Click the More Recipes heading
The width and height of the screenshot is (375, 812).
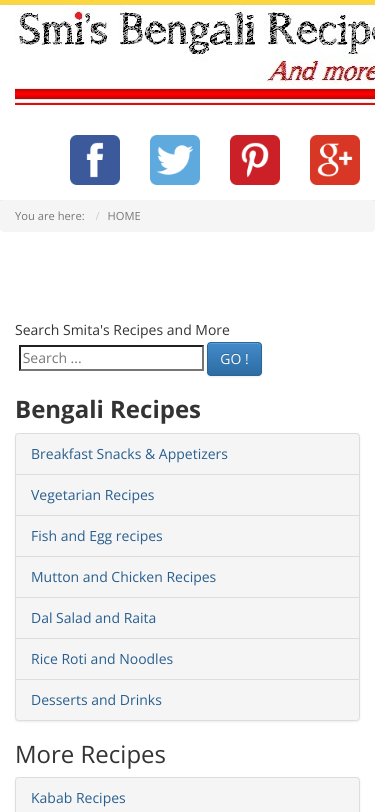tap(91, 755)
